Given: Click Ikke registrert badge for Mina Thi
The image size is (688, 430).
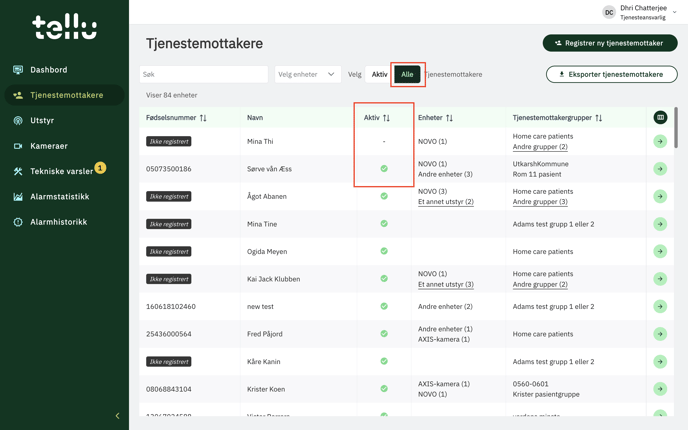Looking at the screenshot, I should tap(168, 142).
